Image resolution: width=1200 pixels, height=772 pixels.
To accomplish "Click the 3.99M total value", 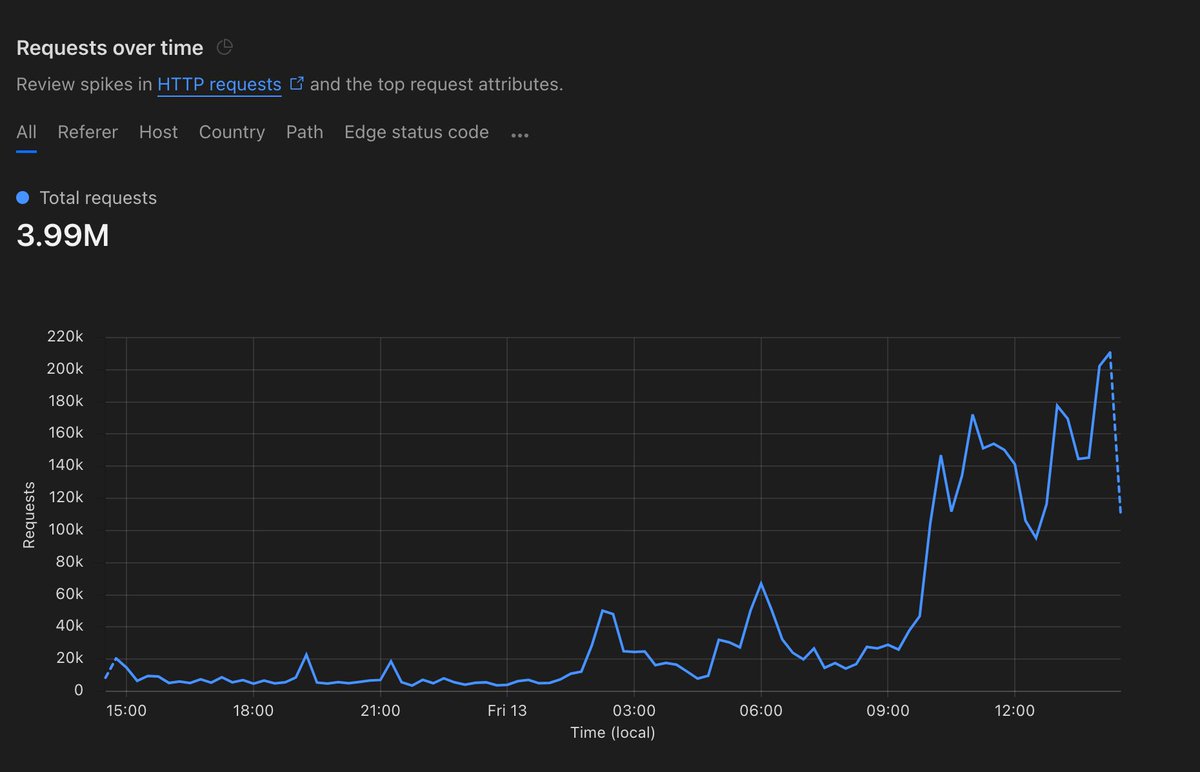I will pos(63,236).
